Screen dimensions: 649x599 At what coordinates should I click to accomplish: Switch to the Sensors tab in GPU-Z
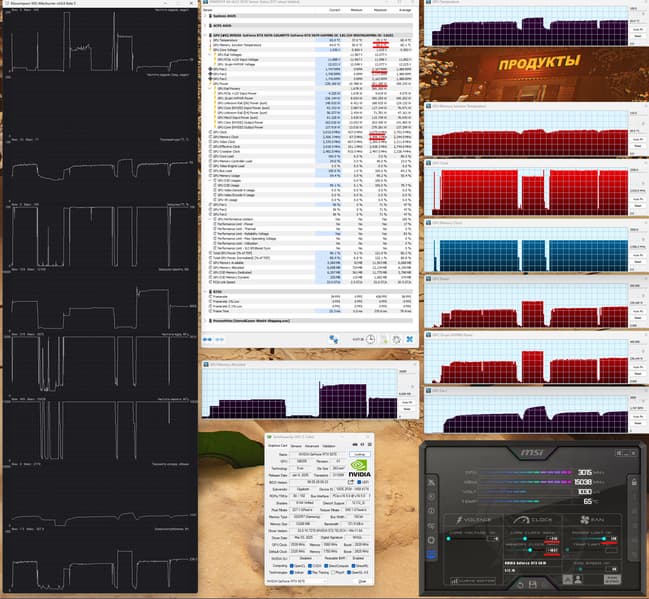296,446
